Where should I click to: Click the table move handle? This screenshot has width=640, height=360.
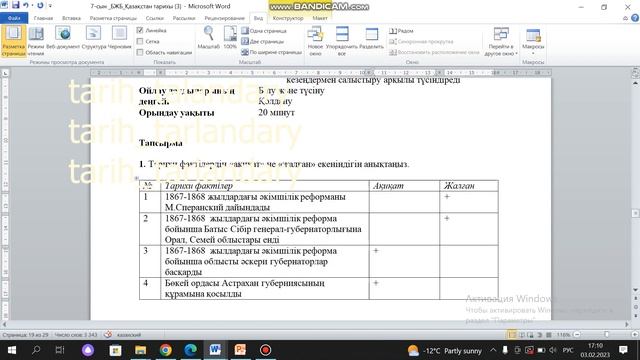click(x=136, y=178)
